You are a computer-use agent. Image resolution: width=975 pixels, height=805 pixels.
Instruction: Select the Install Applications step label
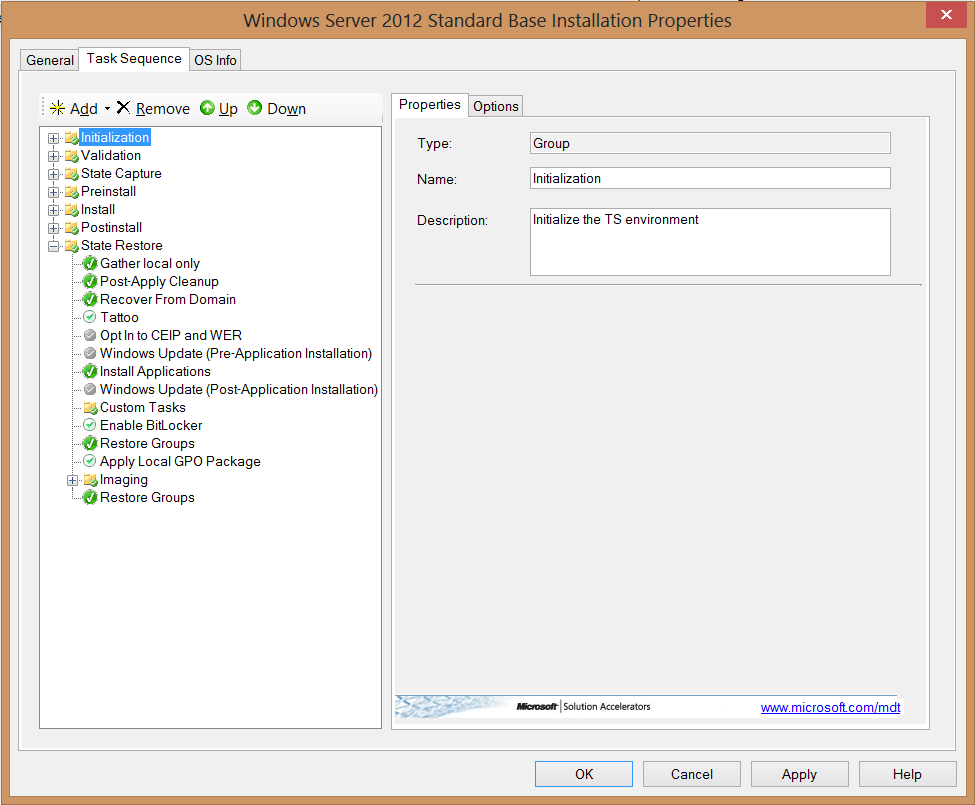(155, 372)
